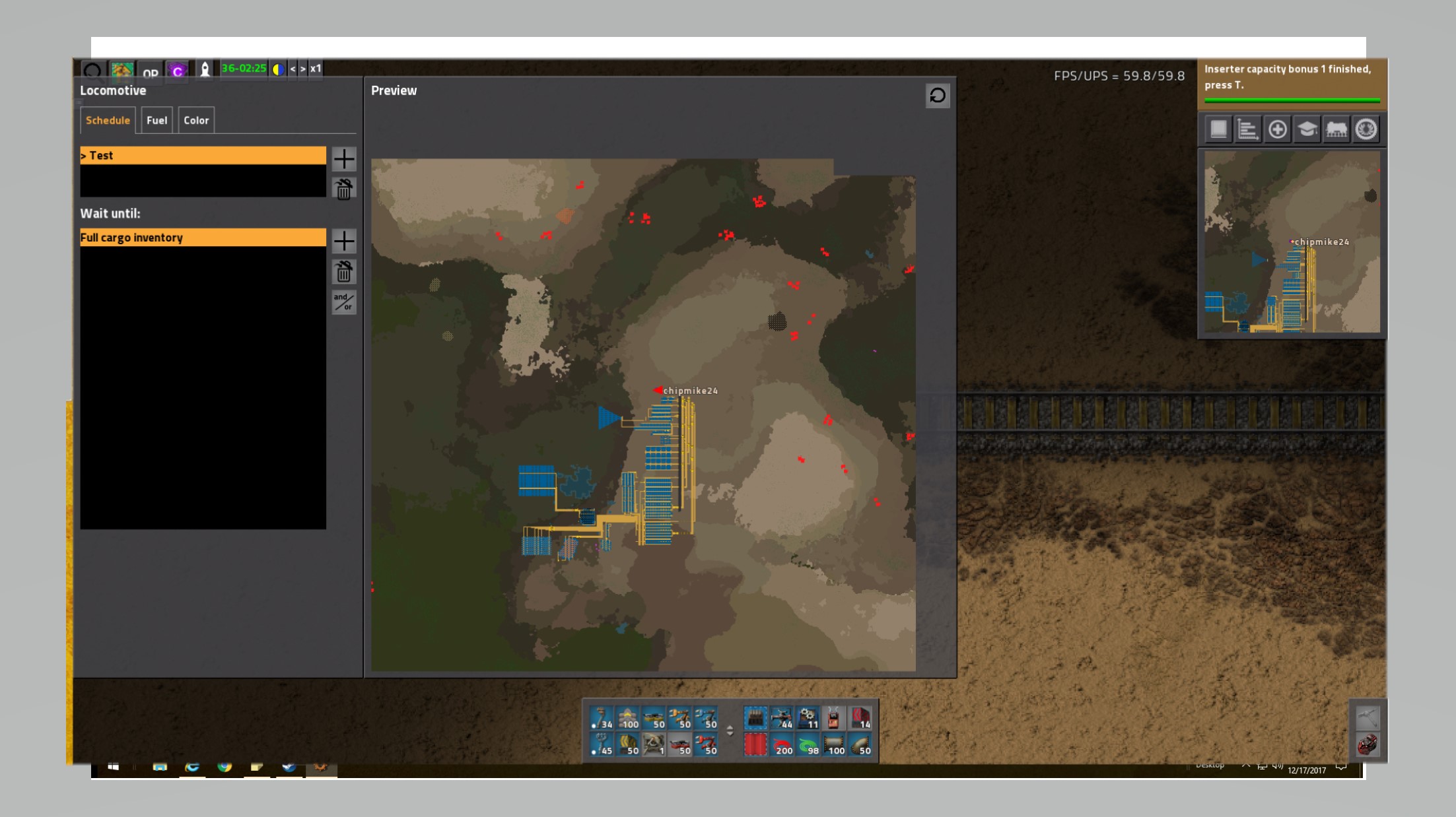Click the pickaxe tool slot bottom right
The height and width of the screenshot is (817, 1456).
click(x=1368, y=718)
